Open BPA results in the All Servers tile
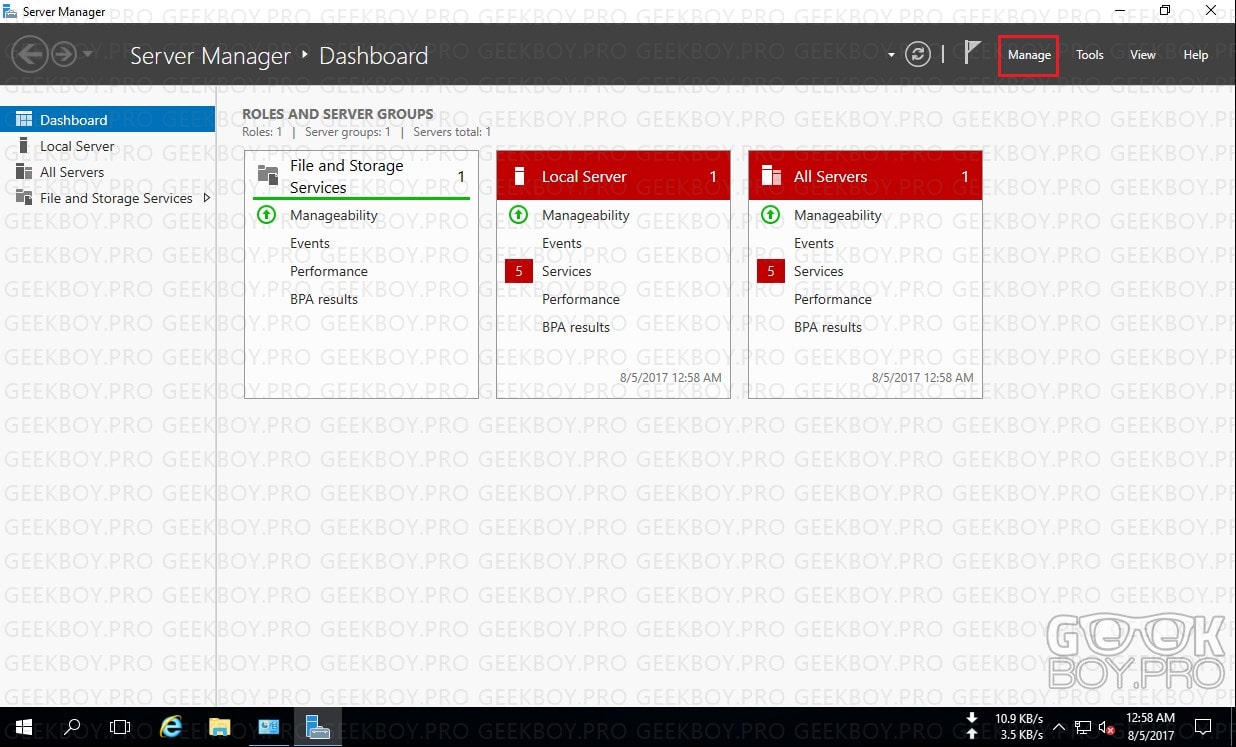This screenshot has width=1236, height=747. 828,327
